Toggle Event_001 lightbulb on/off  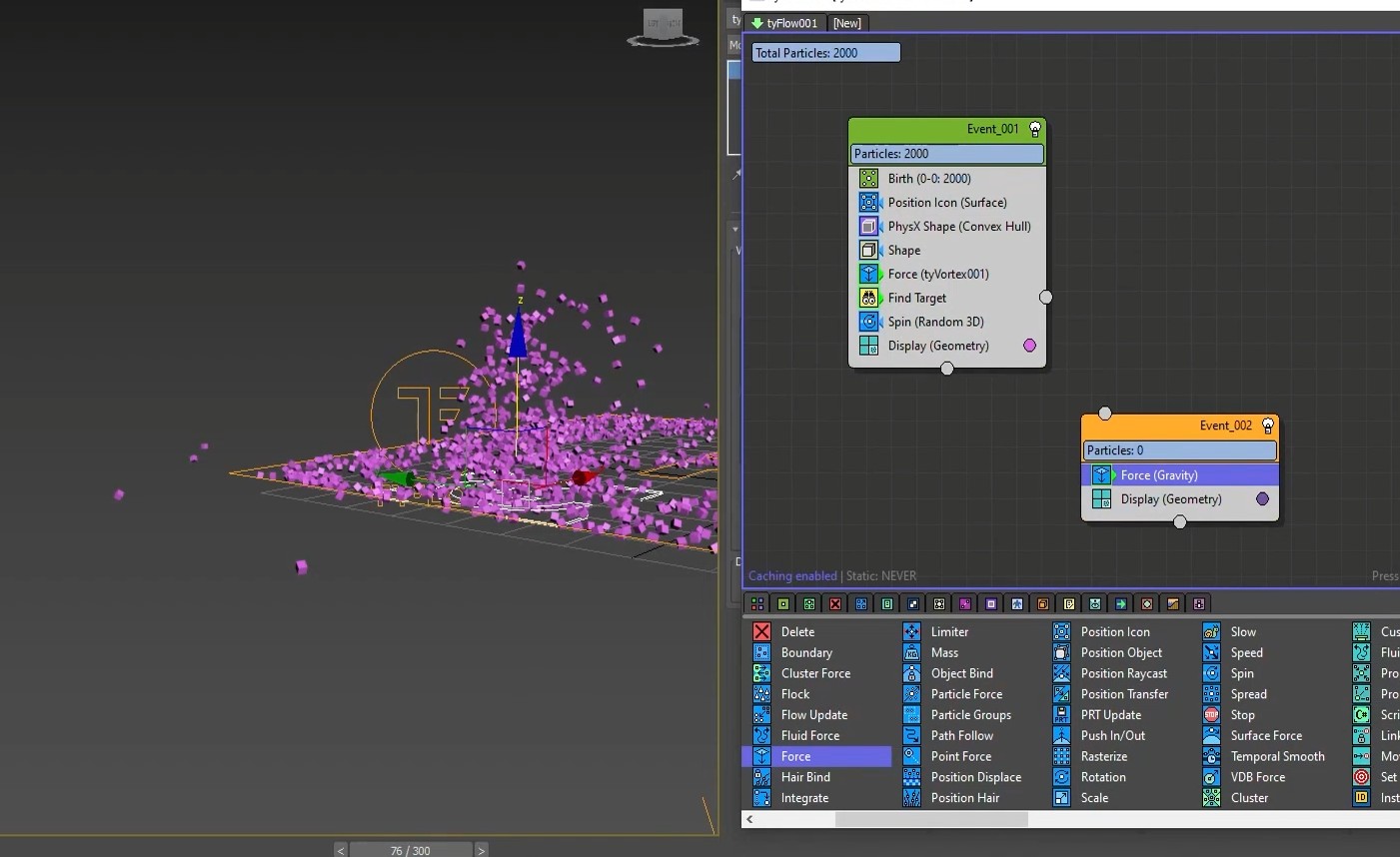click(1035, 129)
